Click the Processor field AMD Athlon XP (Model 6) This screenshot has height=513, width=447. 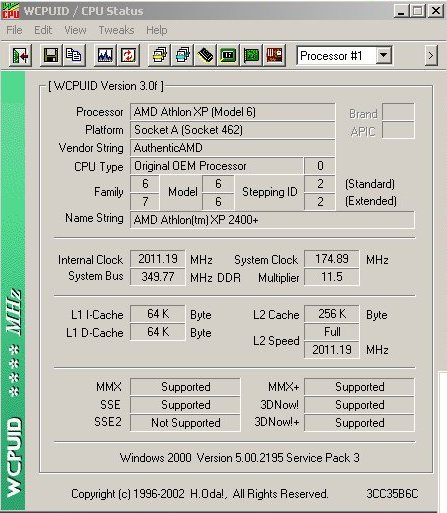coord(232,112)
